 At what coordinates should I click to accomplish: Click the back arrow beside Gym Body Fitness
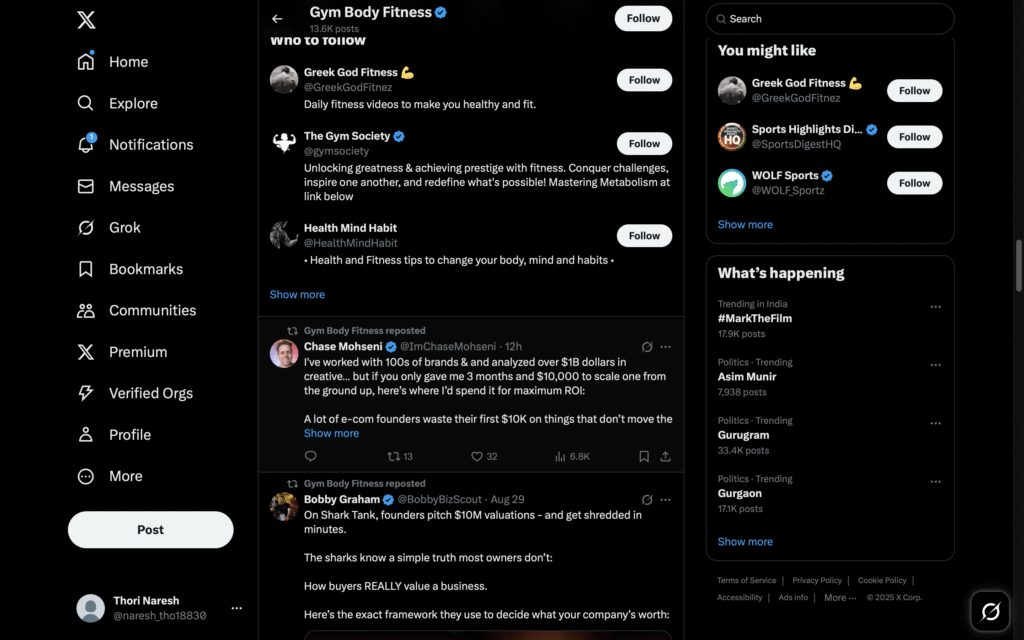[x=277, y=19]
